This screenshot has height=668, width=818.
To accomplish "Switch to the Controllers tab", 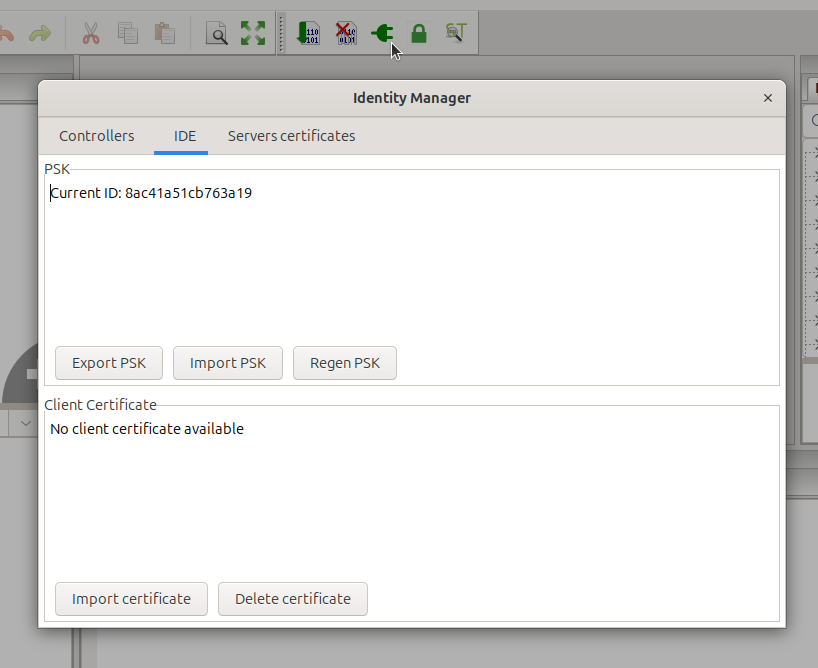I will pyautogui.click(x=97, y=136).
